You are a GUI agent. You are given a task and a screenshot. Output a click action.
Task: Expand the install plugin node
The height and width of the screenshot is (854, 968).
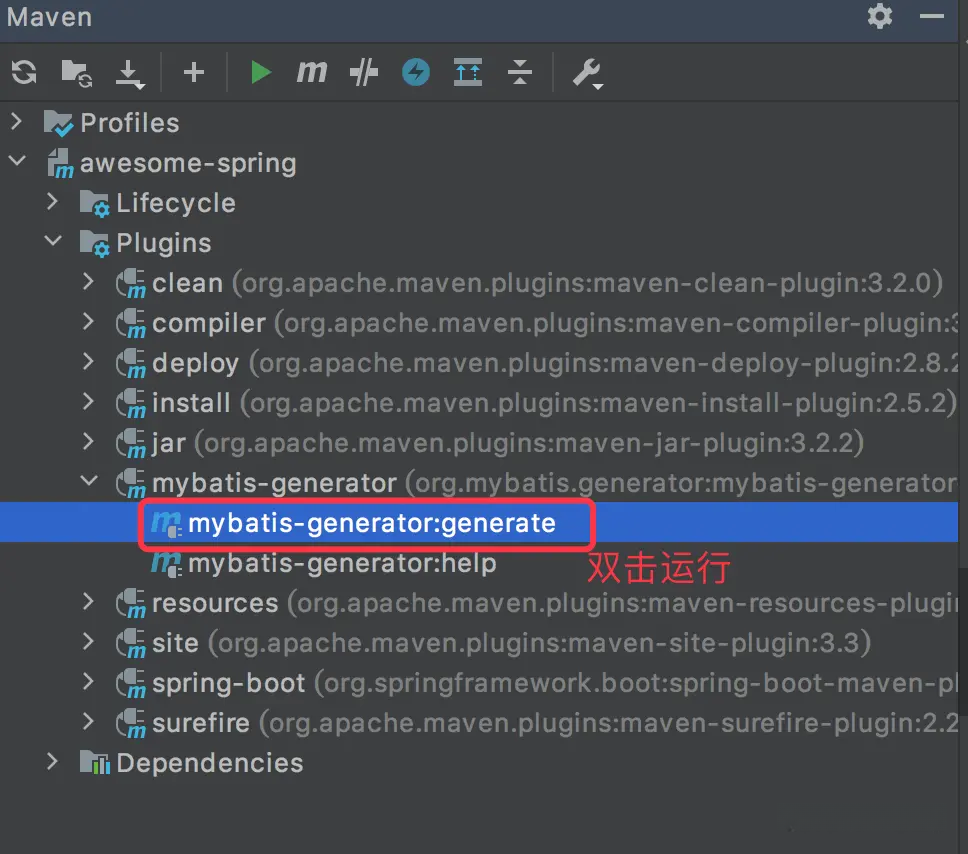88,402
